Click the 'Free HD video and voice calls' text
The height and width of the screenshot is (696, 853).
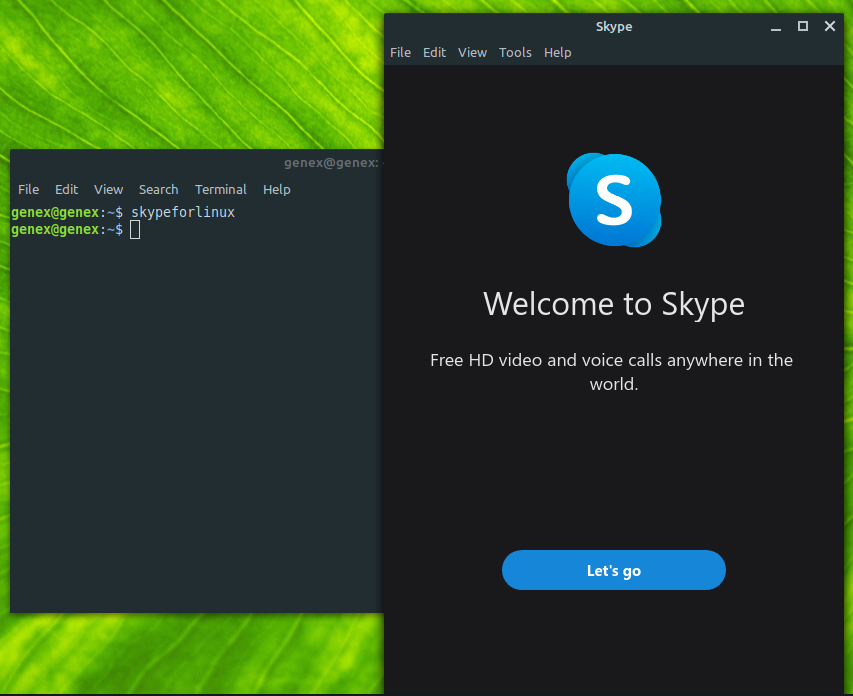[611, 372]
